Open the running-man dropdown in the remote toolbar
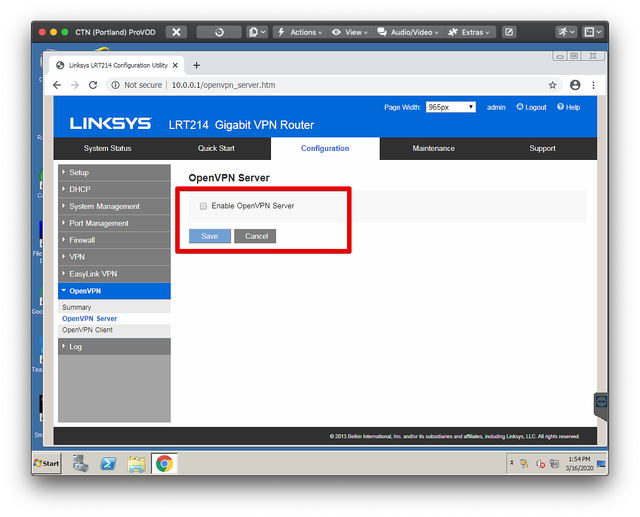The height and width of the screenshot is (517, 640). tap(566, 32)
